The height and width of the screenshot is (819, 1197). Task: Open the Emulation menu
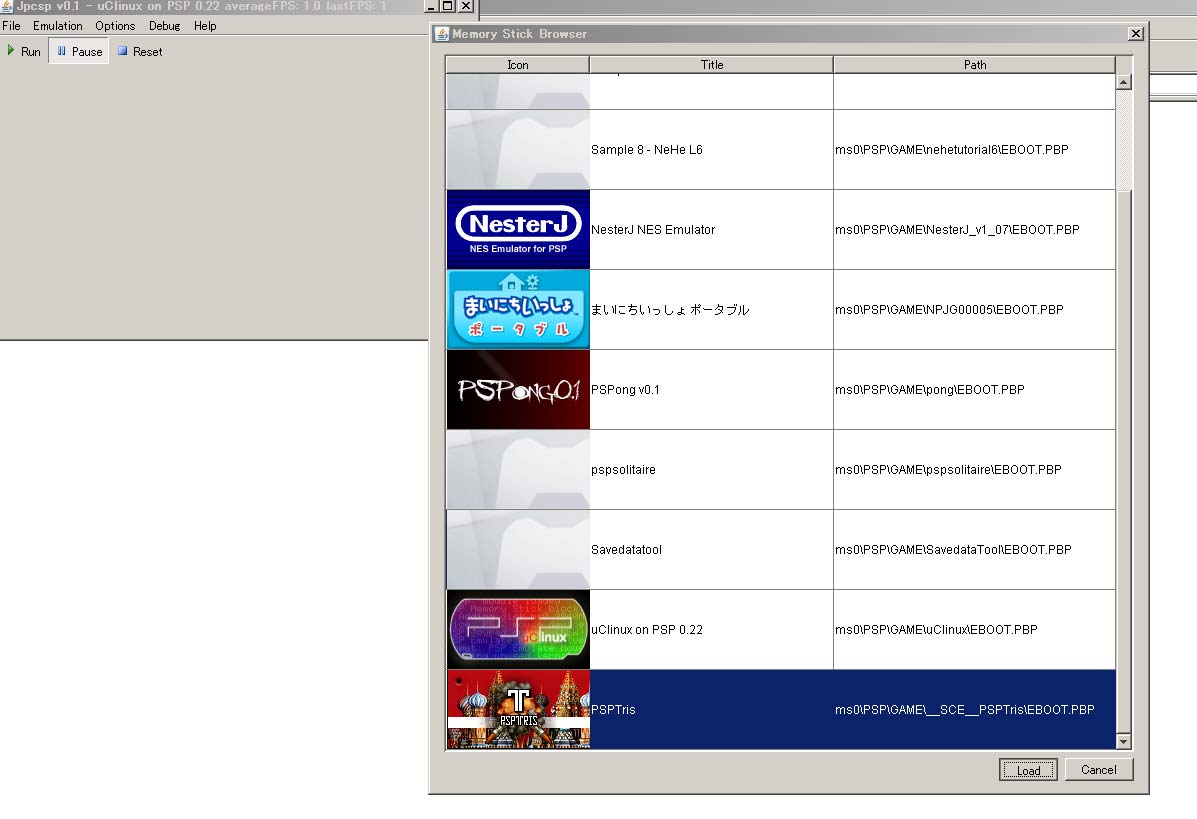click(x=57, y=26)
